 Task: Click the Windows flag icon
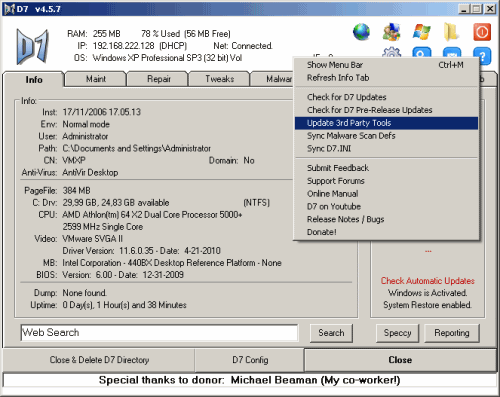pyautogui.click(x=421, y=32)
